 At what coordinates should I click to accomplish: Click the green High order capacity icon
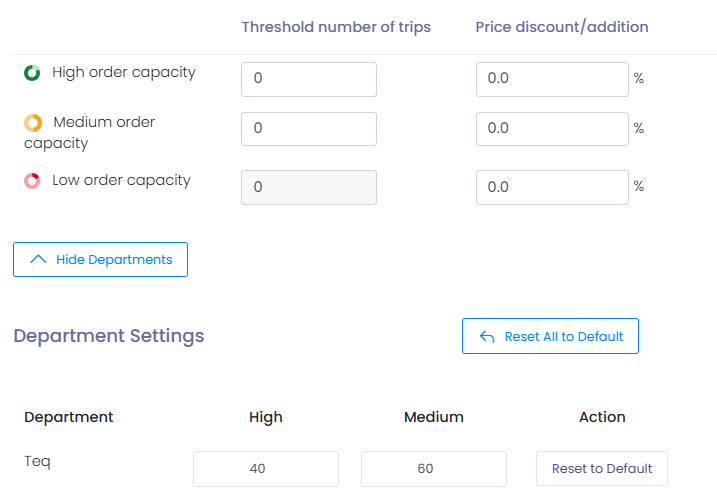pos(32,73)
